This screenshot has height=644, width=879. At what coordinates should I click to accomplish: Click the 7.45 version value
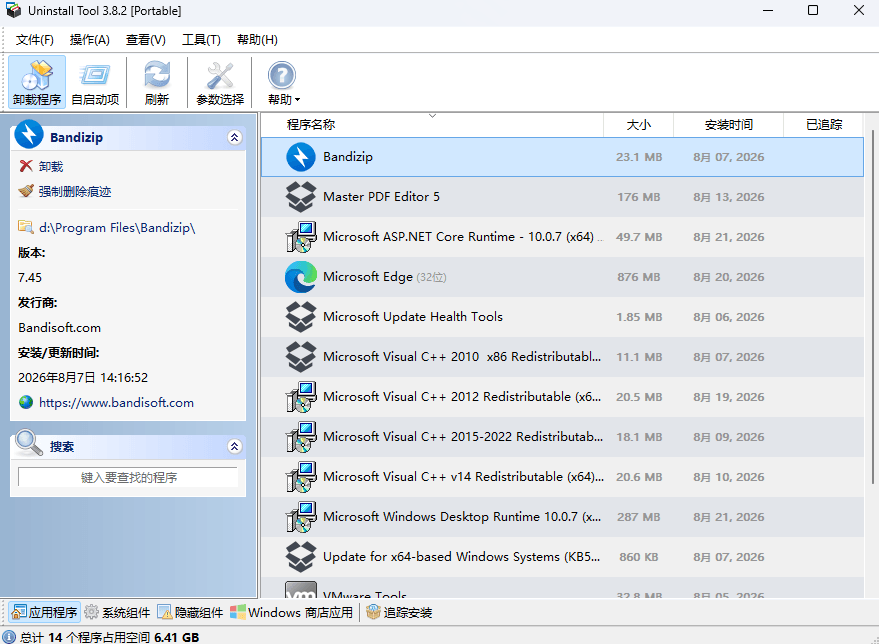30,277
